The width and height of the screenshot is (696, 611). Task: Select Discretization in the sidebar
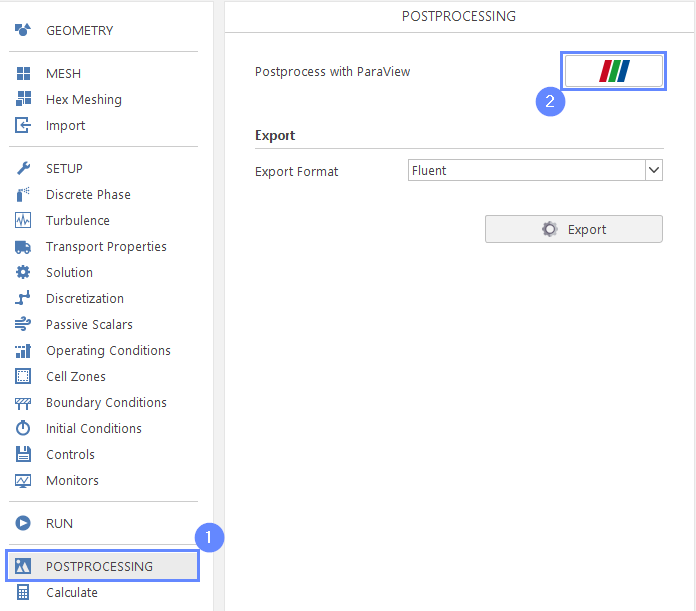click(x=85, y=299)
